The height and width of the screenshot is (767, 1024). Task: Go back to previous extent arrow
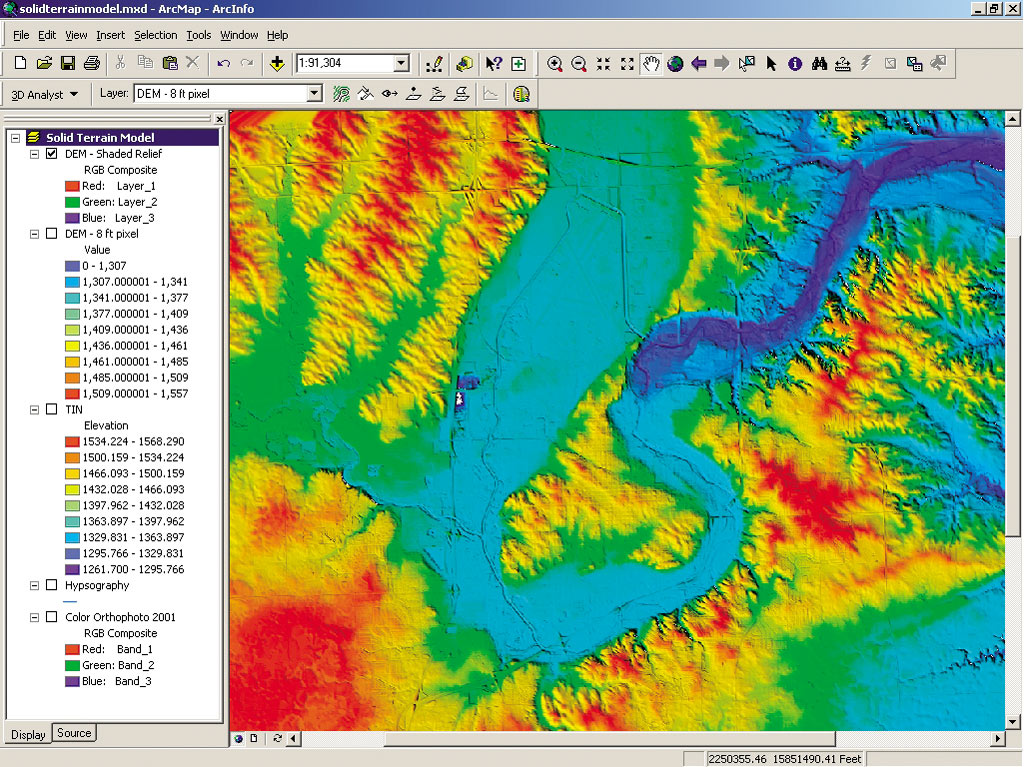click(699, 64)
